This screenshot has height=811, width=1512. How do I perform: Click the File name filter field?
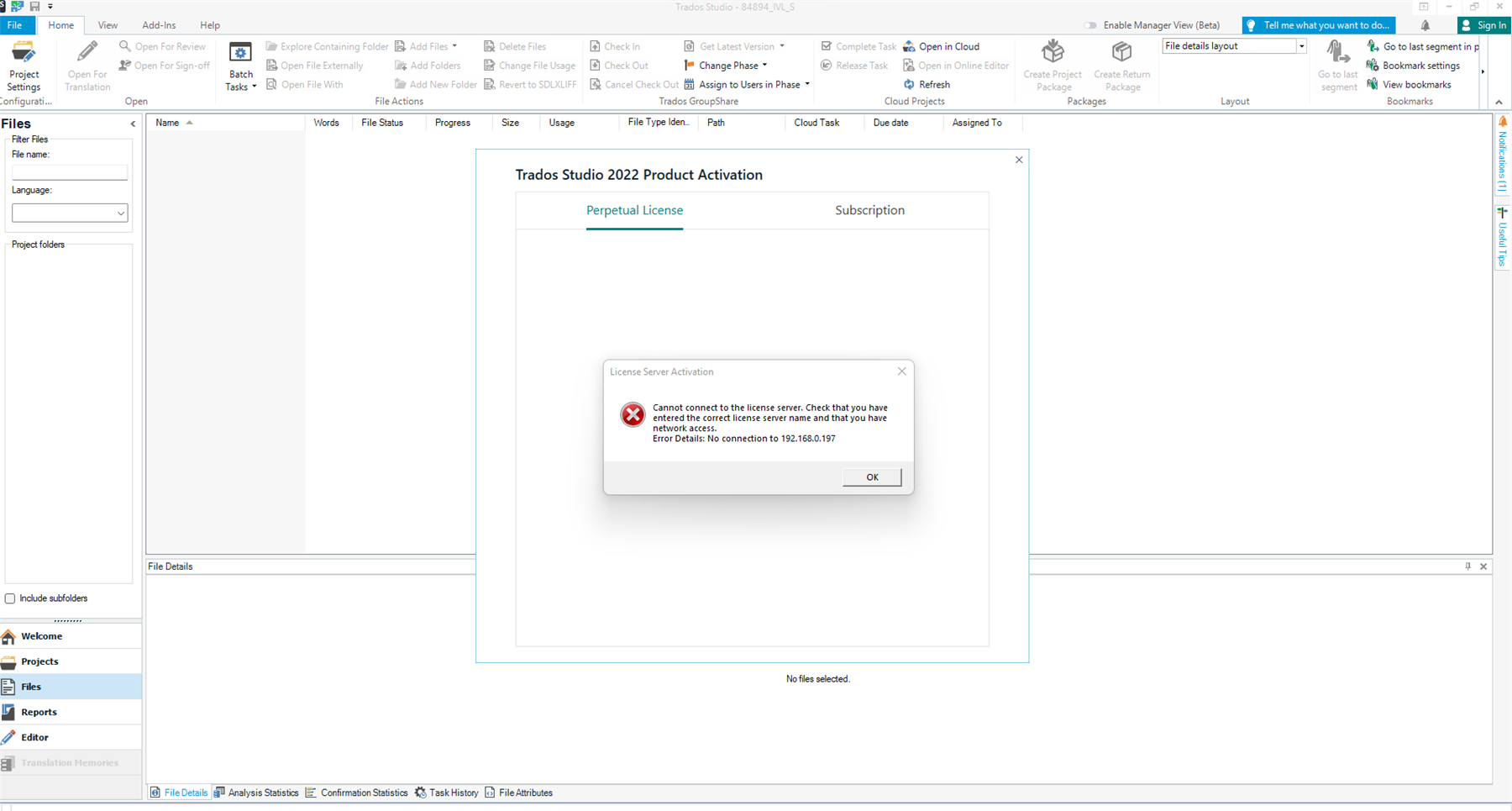(x=70, y=172)
